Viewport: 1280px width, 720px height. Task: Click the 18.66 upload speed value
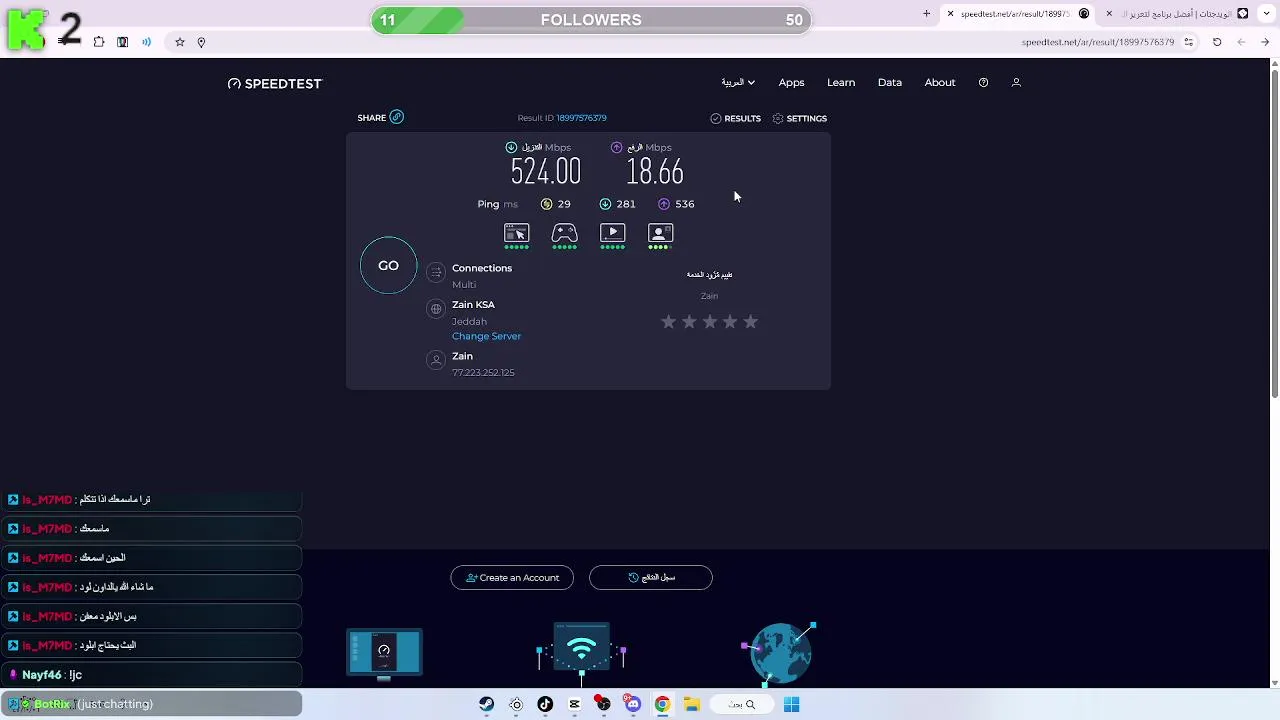[655, 173]
